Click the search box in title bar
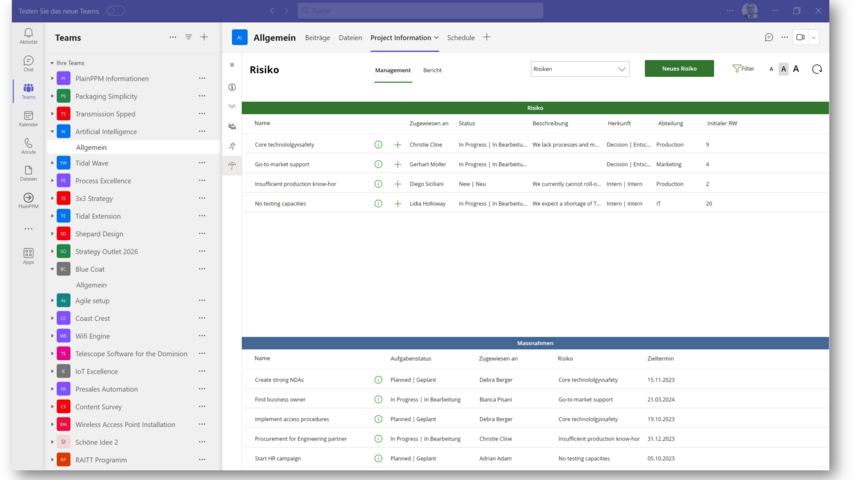853x480 pixels. pos(420,11)
